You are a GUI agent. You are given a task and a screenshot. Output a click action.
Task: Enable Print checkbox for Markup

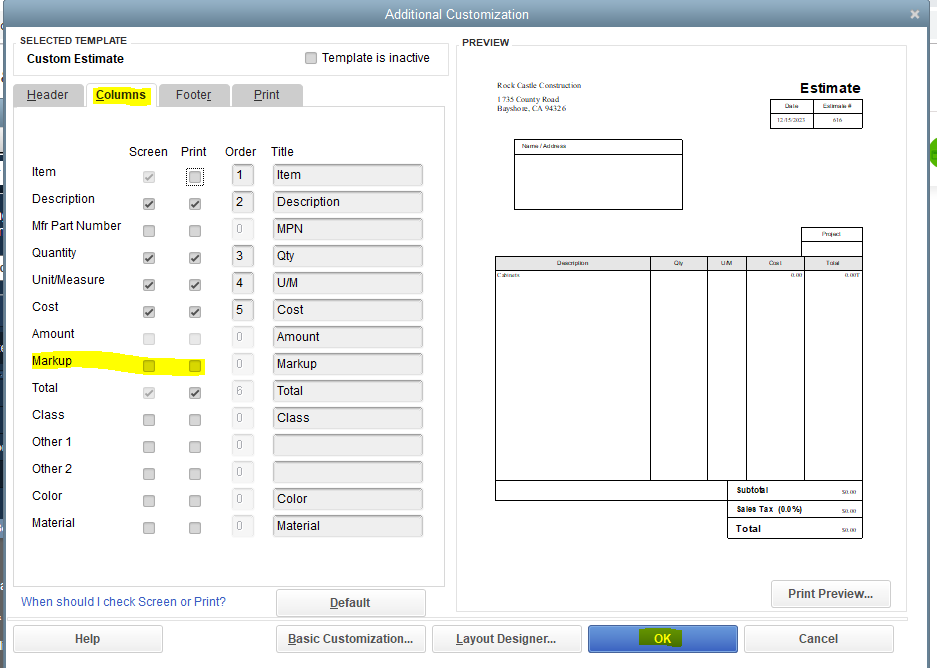(x=195, y=366)
